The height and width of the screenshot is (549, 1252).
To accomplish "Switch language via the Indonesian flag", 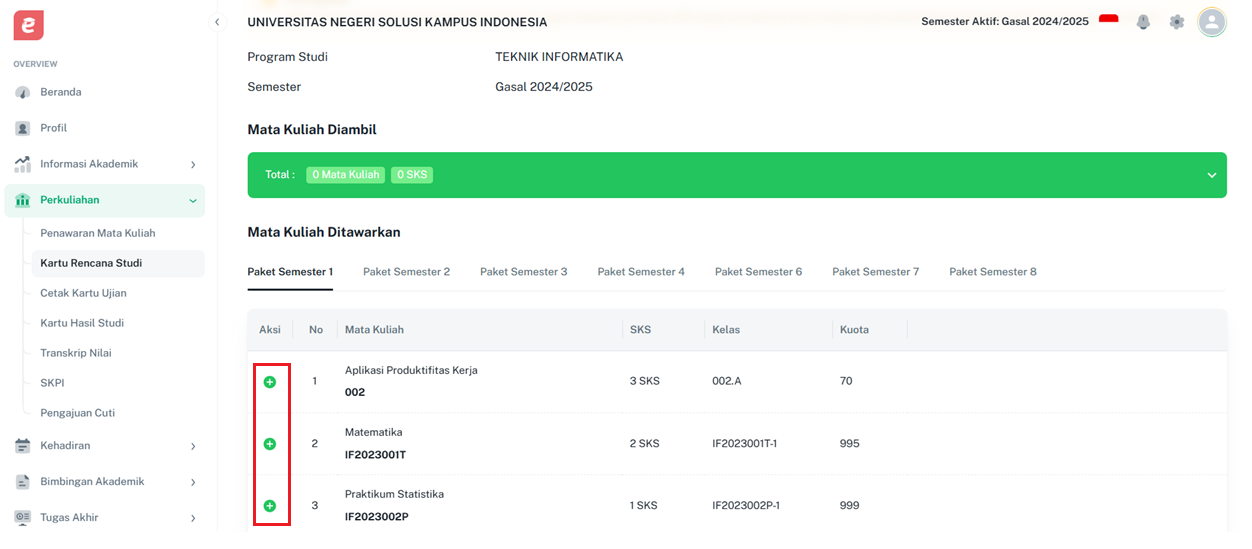I will coord(1108,21).
